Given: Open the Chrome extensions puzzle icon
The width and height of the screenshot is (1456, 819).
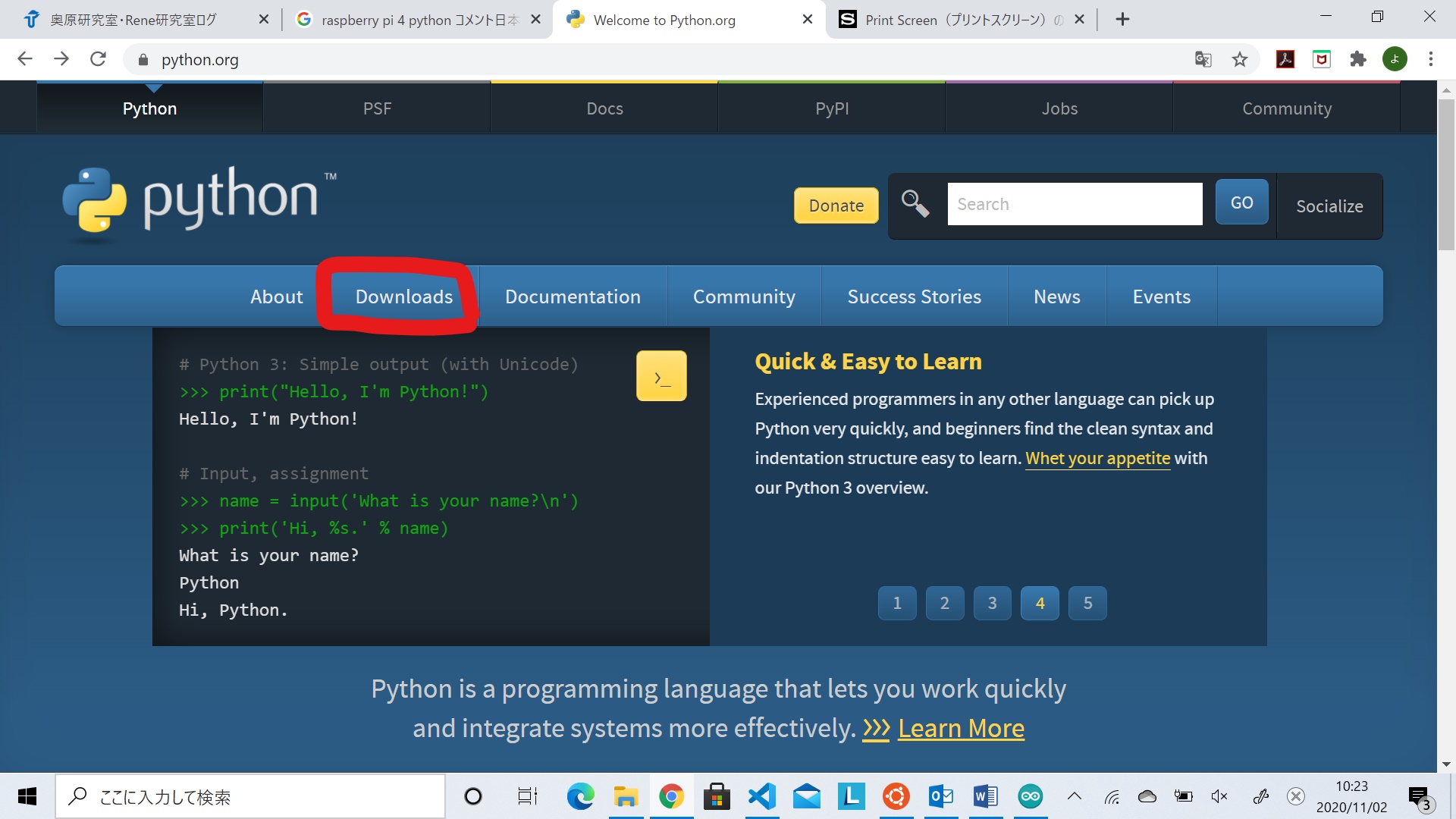Looking at the screenshot, I should [x=1358, y=59].
